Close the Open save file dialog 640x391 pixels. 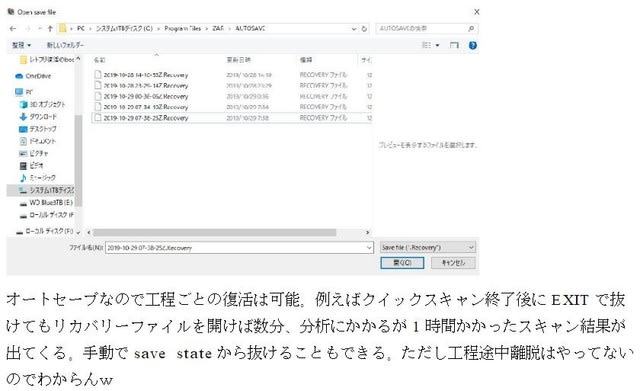[476, 12]
